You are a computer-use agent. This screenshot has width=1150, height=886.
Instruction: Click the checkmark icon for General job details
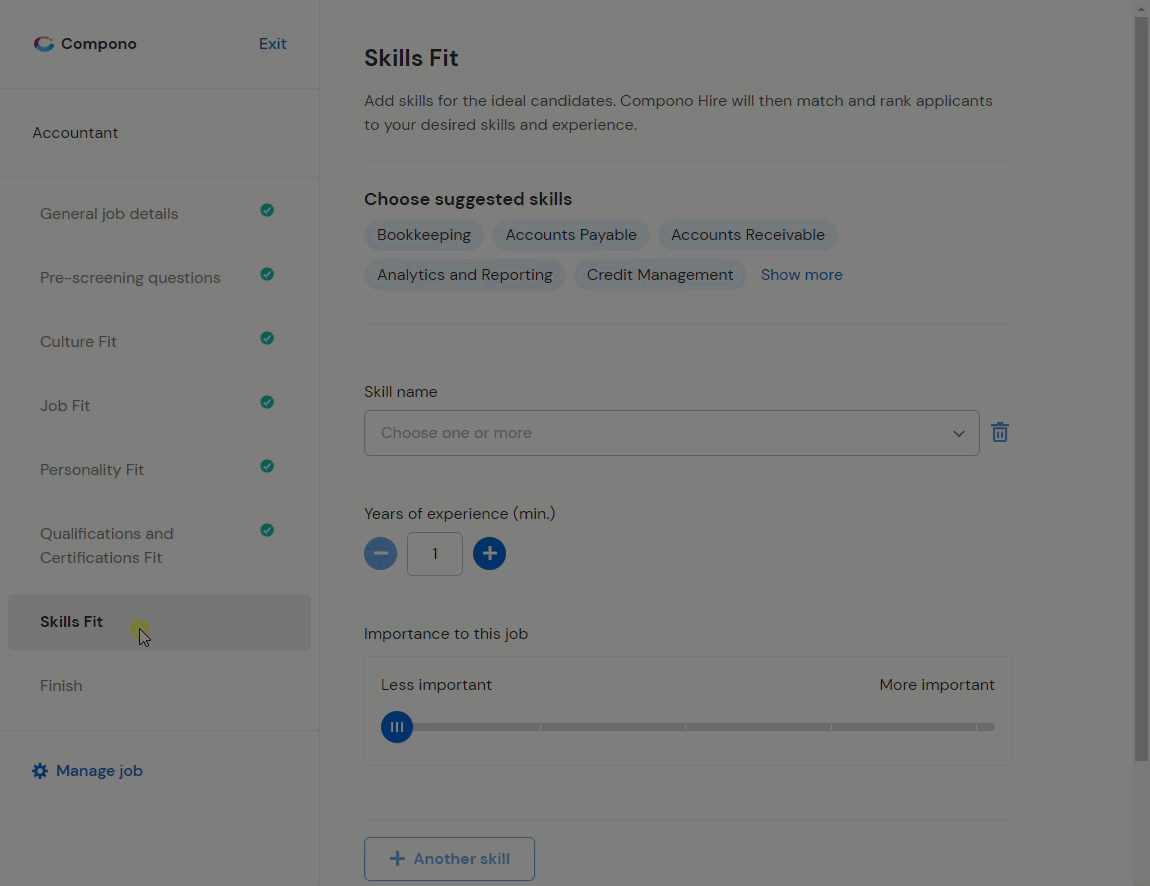tap(267, 210)
